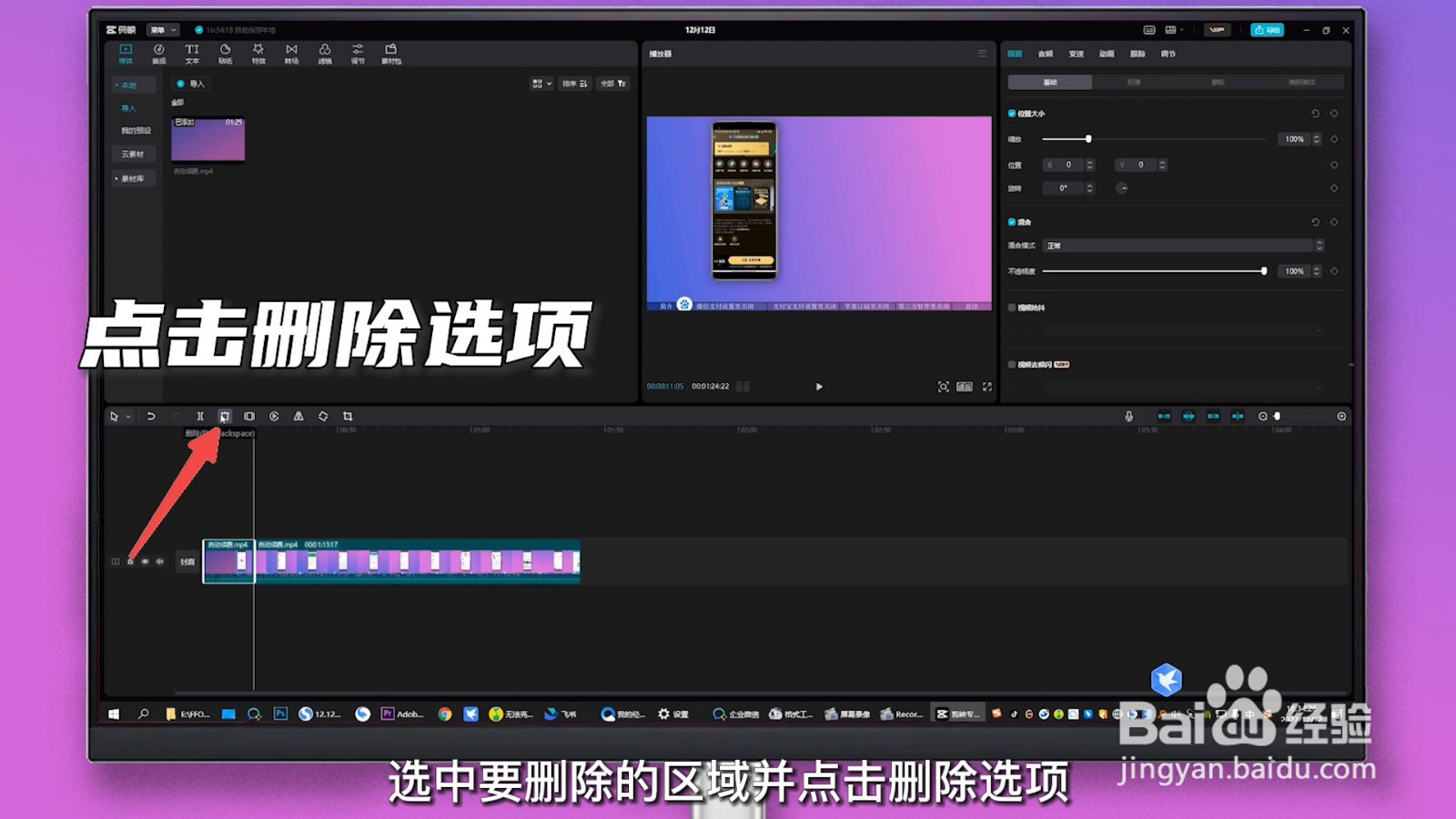Select the split tool in timeline toolbar
Image resolution: width=1456 pixels, height=819 pixels.
(199, 416)
